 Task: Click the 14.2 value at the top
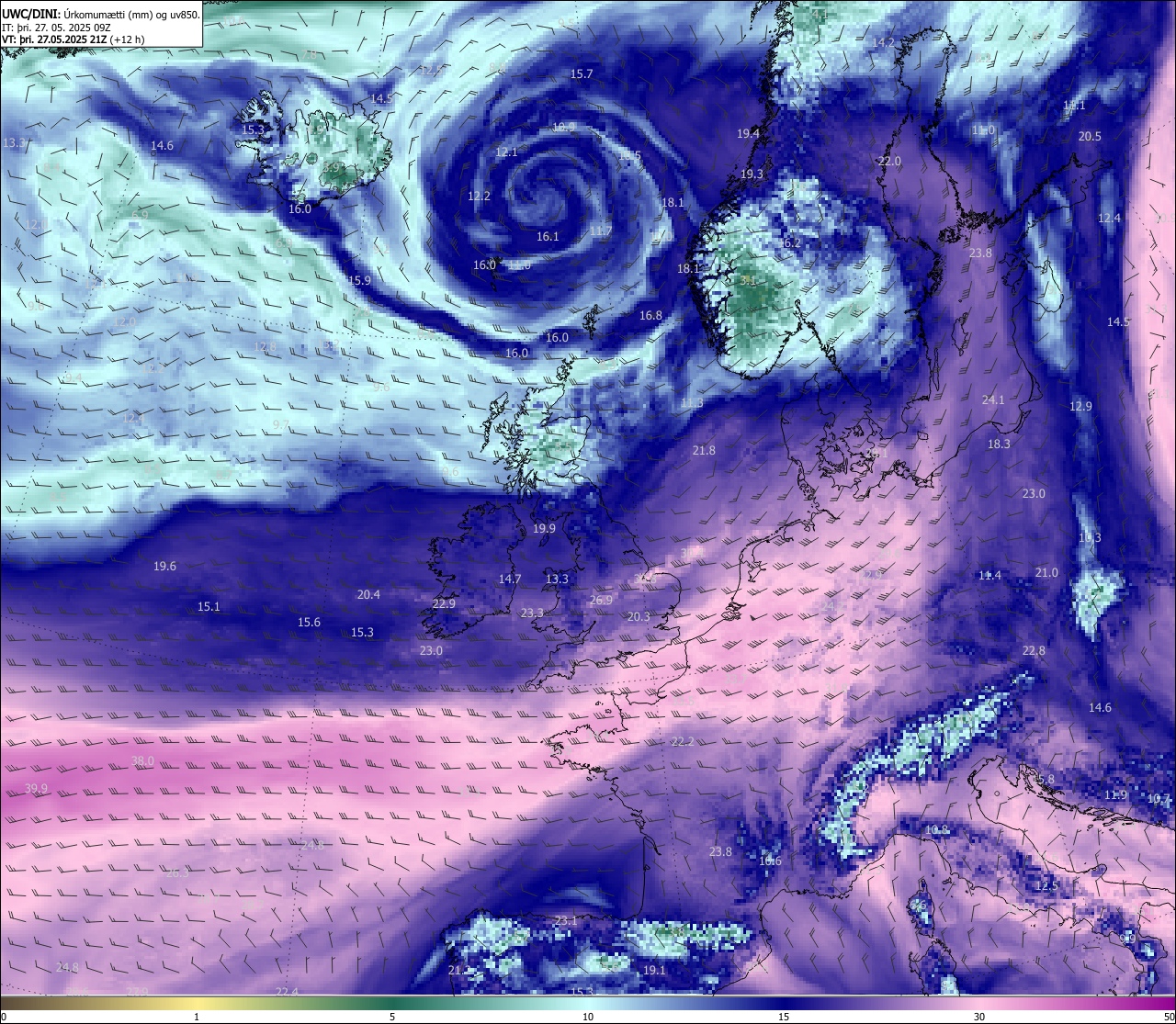[884, 42]
